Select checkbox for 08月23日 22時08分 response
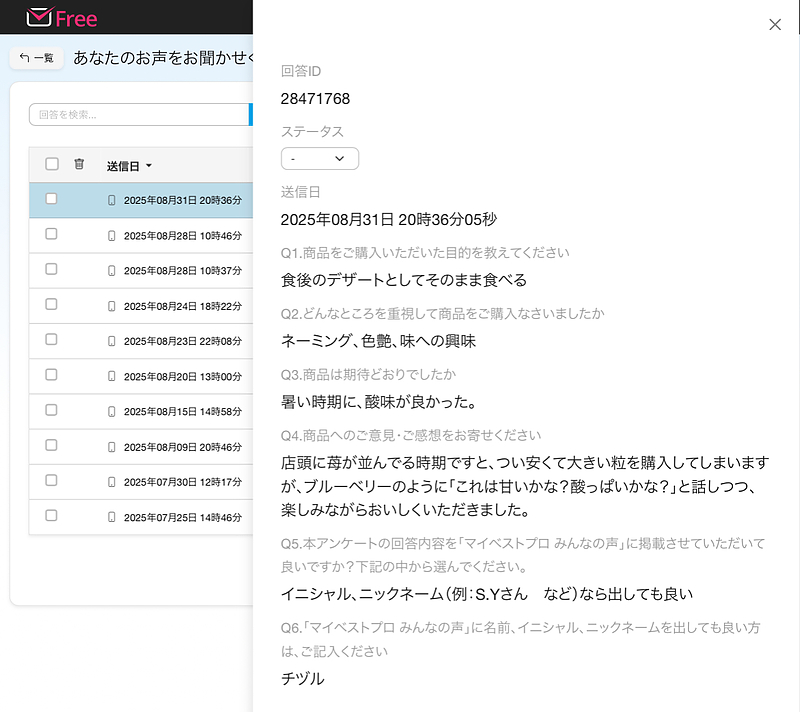Viewport: 800px width, 712px height. [x=52, y=341]
